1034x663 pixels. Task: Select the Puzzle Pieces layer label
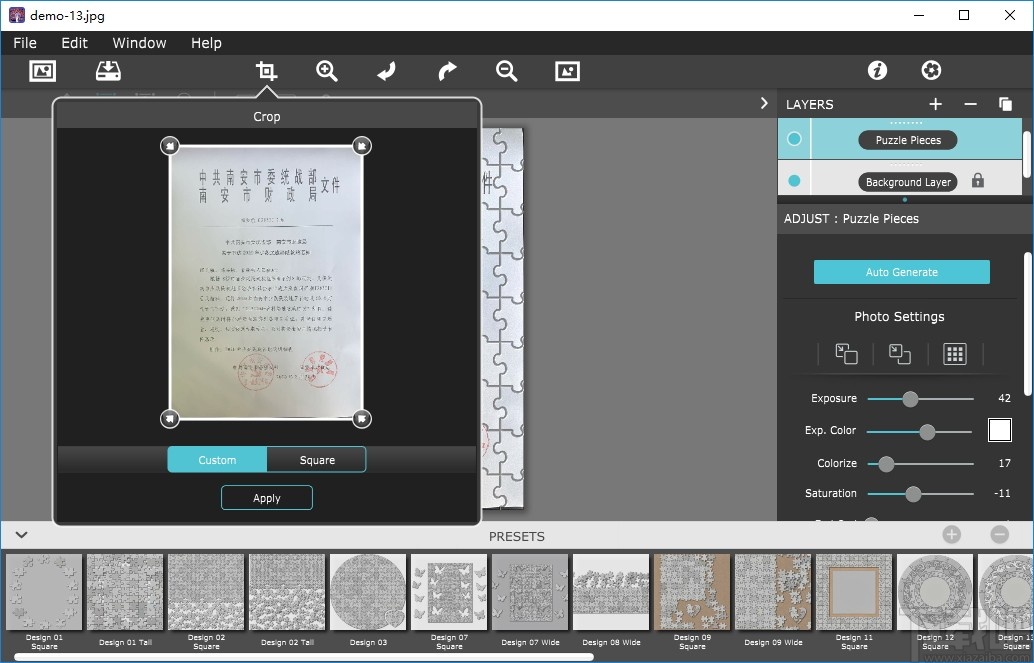(x=908, y=140)
